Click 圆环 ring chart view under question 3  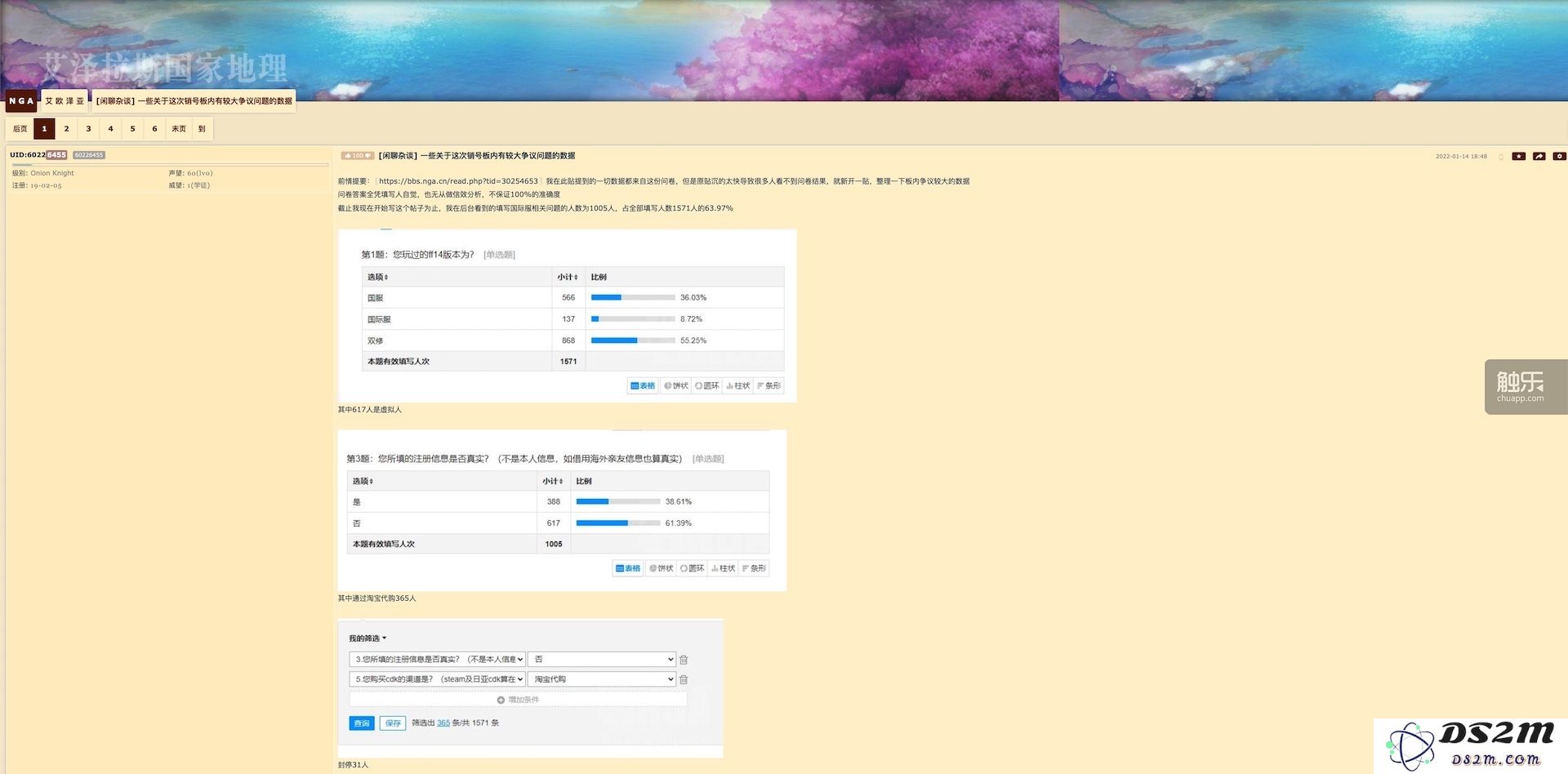[x=693, y=568]
